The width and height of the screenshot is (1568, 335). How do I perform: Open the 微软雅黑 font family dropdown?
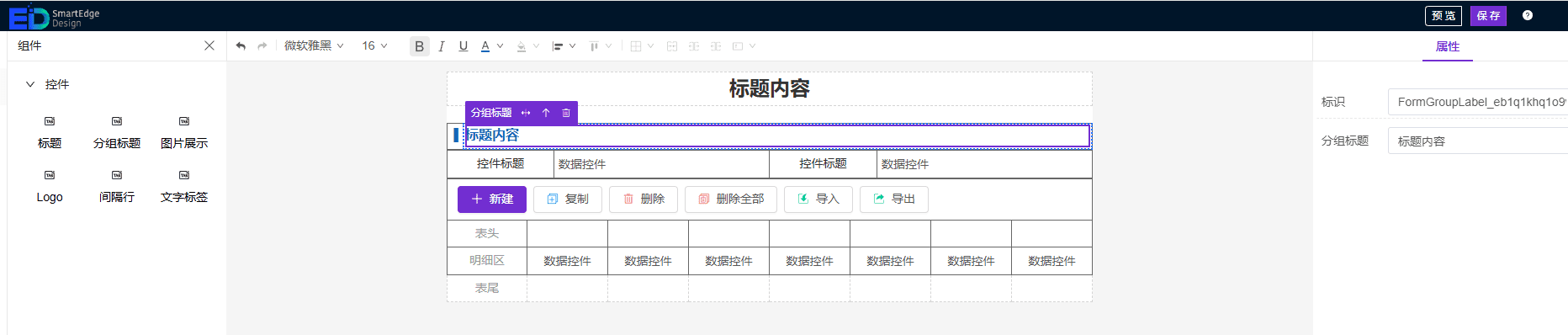point(314,46)
